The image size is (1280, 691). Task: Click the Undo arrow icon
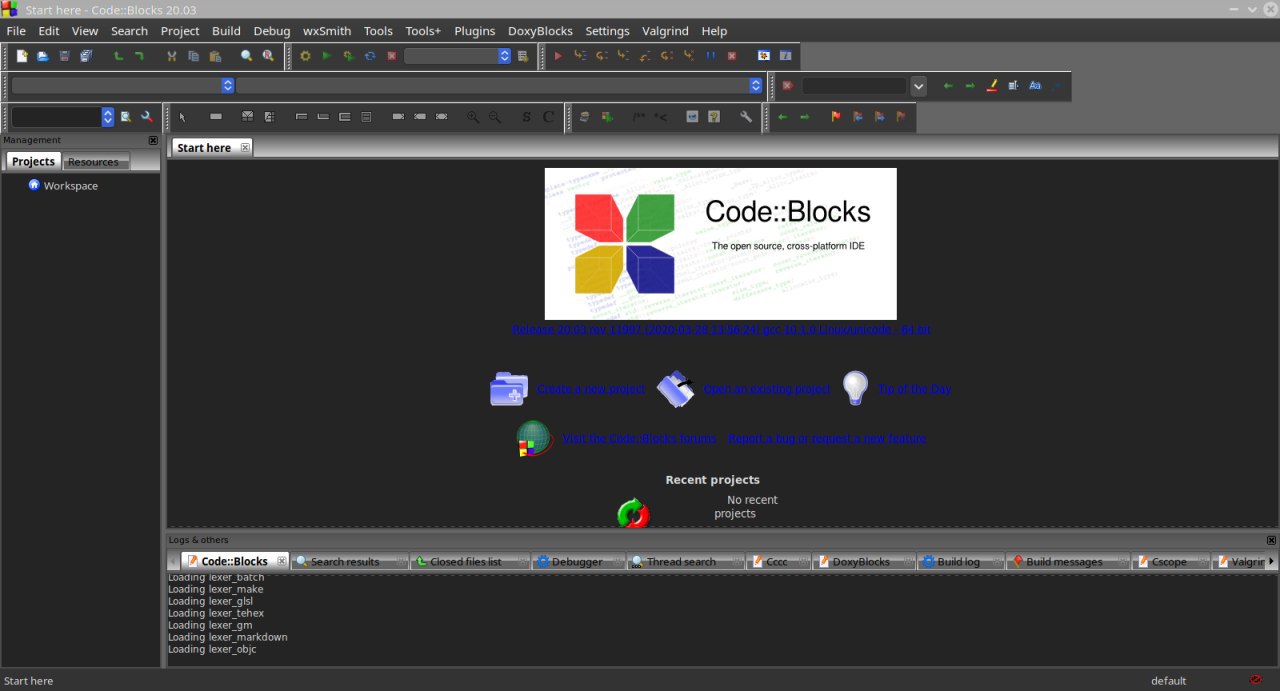(118, 56)
